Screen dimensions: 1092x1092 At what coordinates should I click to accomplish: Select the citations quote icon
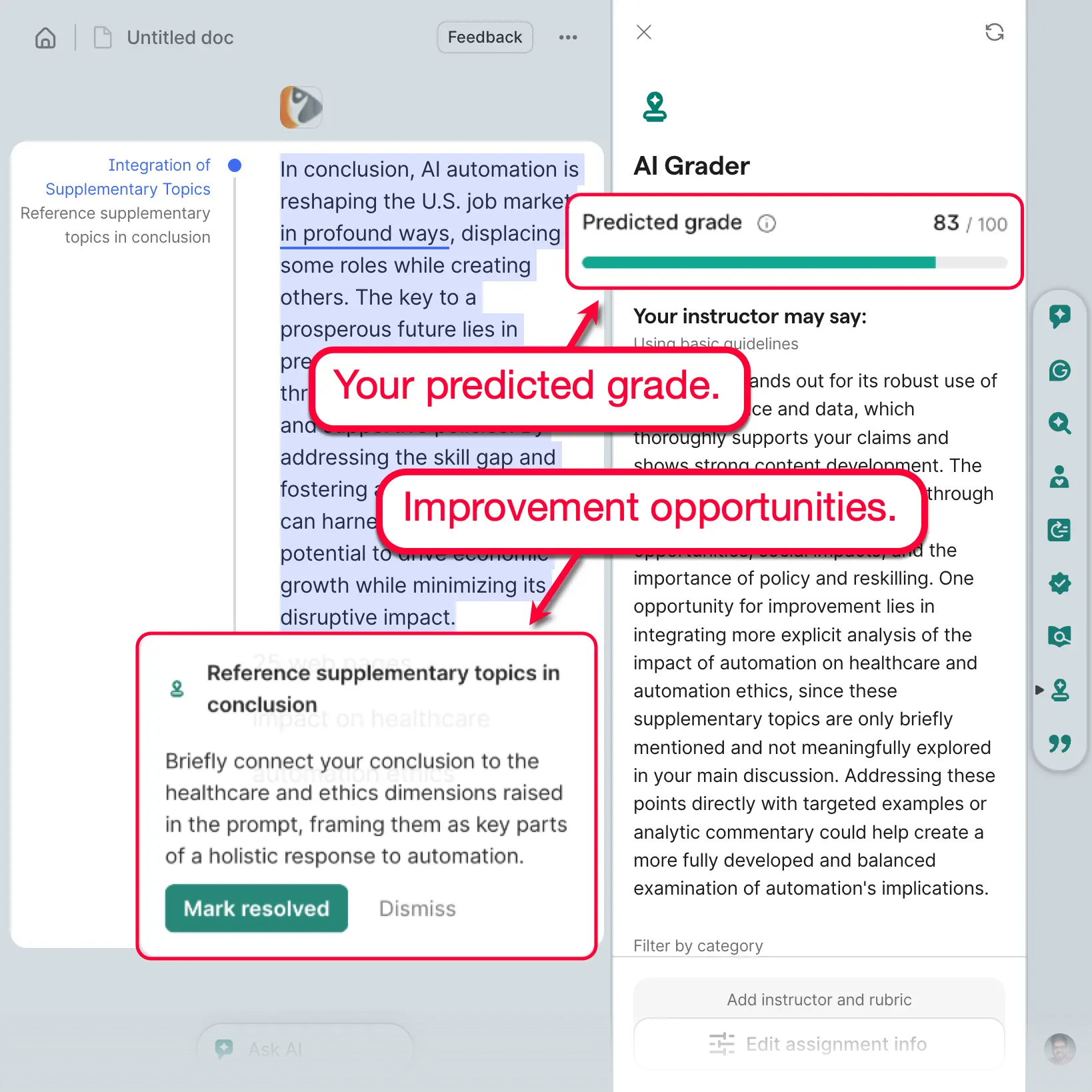tap(1060, 745)
